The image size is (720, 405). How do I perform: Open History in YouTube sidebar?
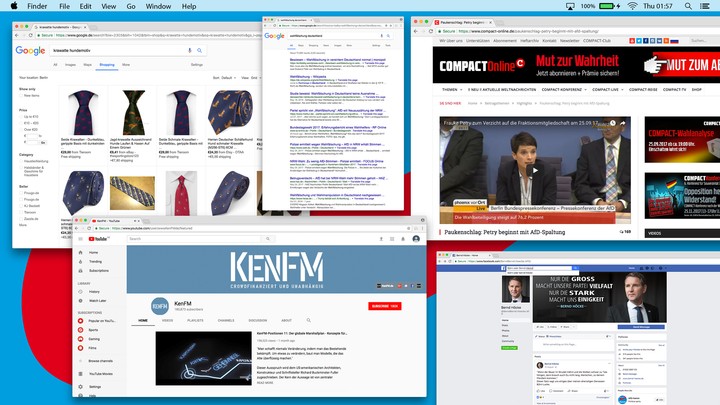click(92, 292)
